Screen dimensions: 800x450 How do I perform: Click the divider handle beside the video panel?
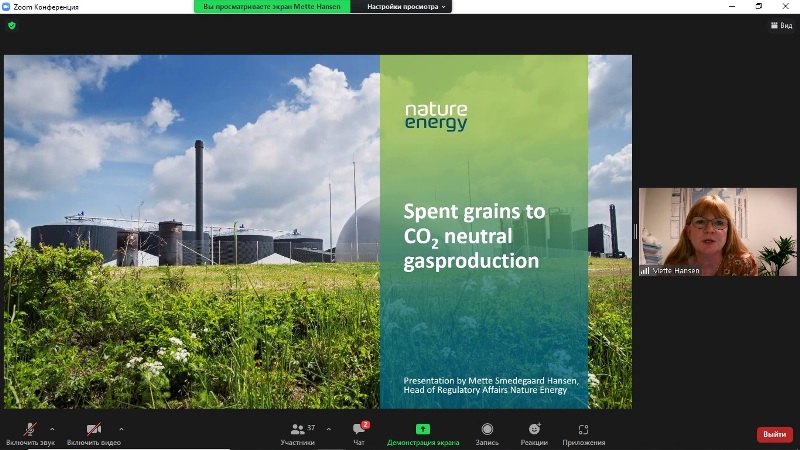[x=635, y=231]
